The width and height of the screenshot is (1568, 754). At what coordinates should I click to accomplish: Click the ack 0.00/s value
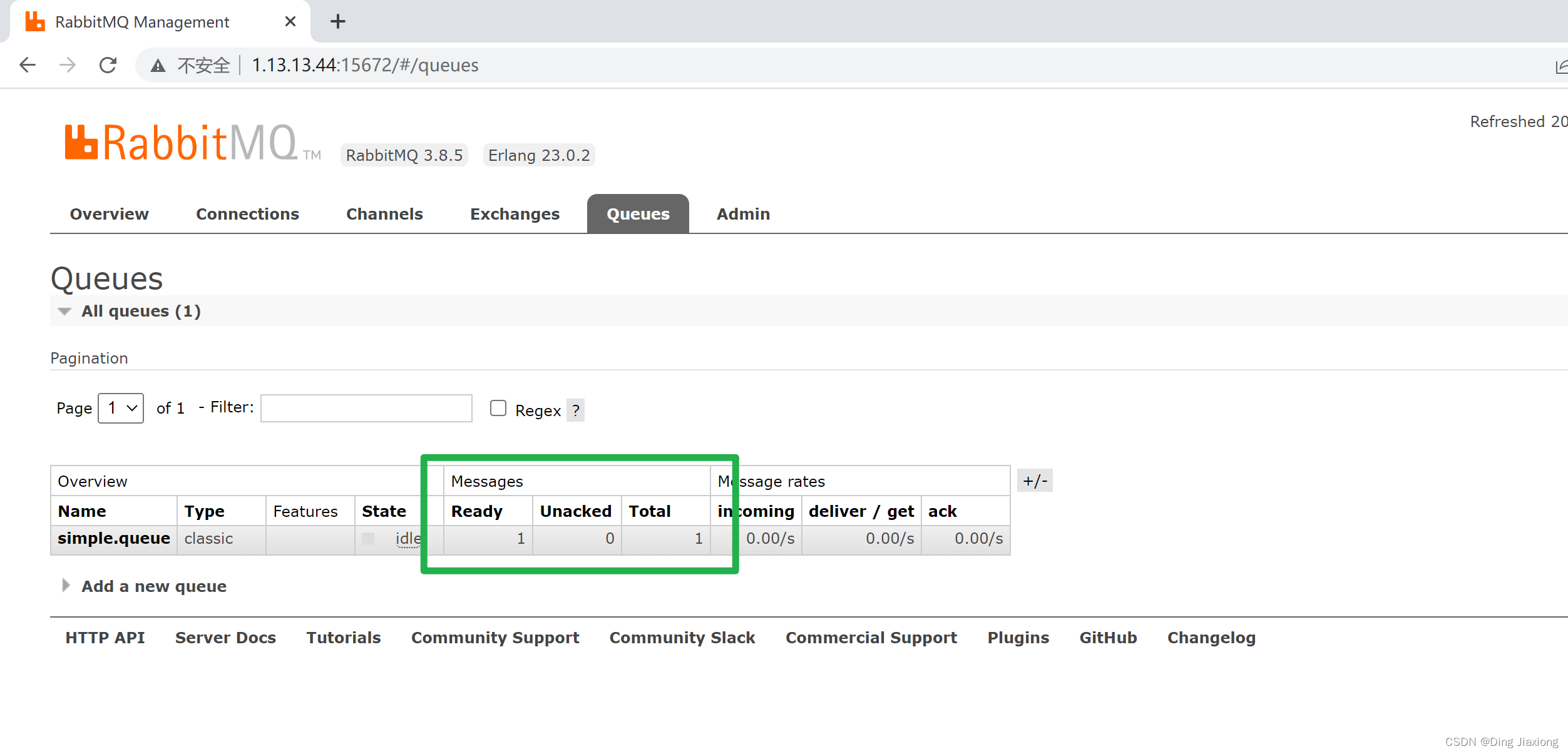click(978, 539)
